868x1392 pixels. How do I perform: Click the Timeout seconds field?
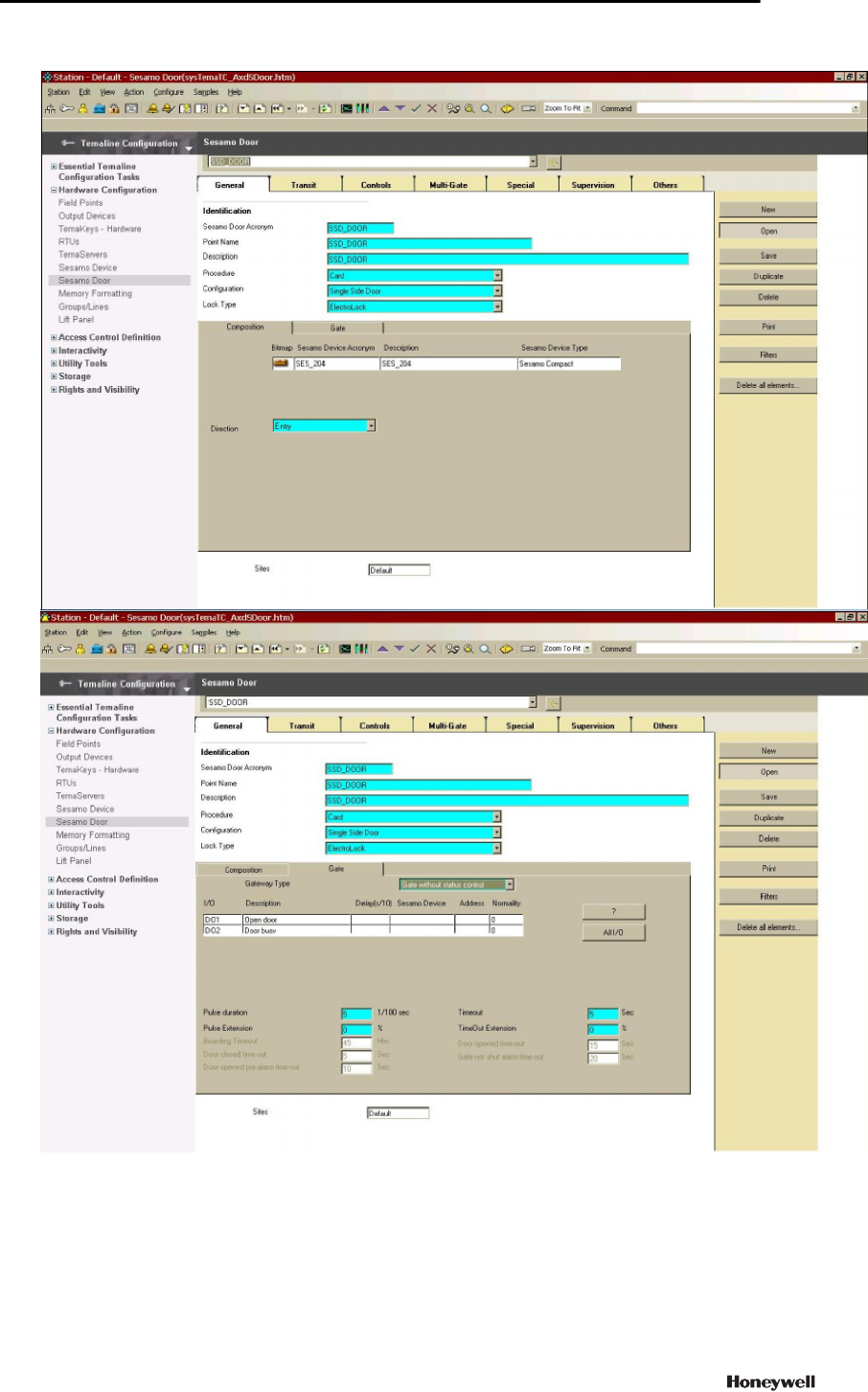(603, 1014)
